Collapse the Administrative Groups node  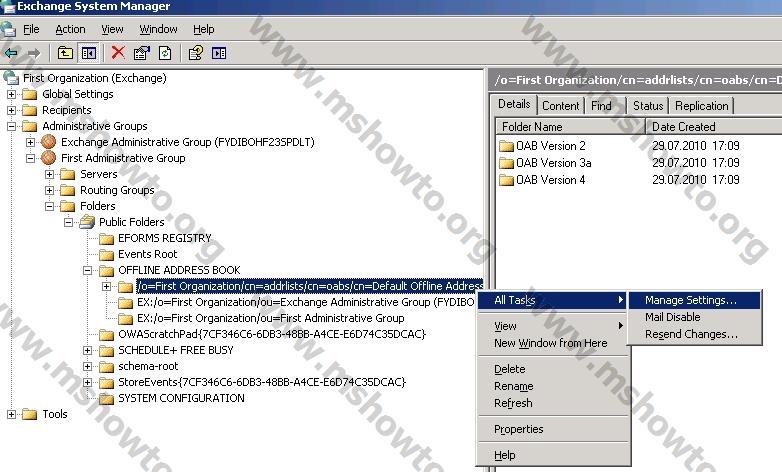coord(11,126)
